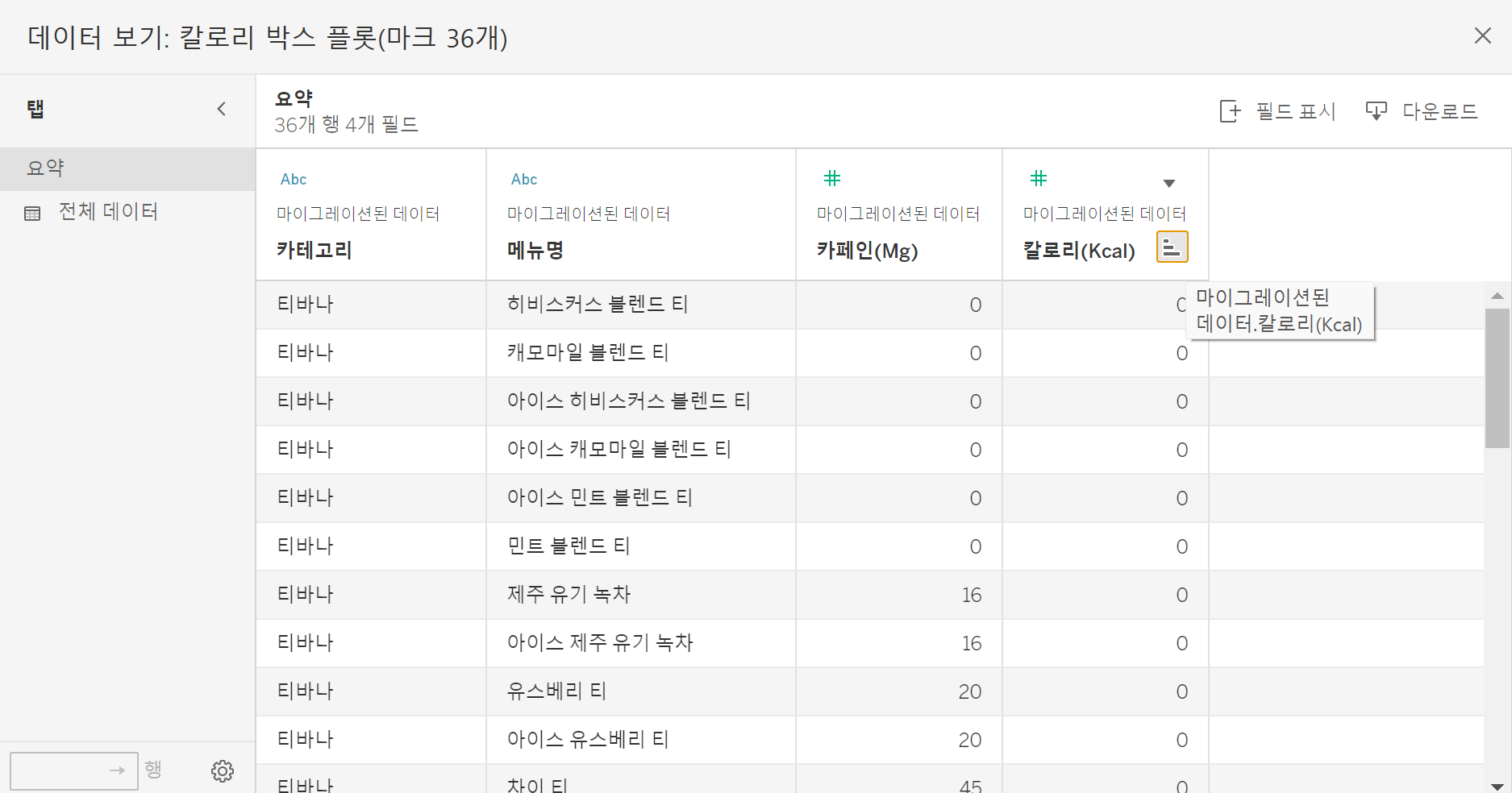
Task: Select the 요약 tab
Action: [x=127, y=168]
